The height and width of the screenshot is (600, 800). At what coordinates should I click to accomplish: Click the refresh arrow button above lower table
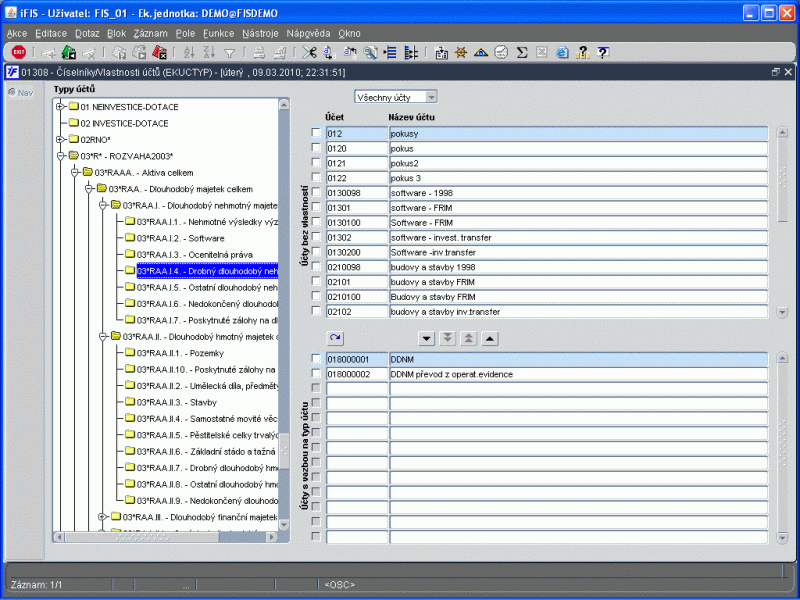335,339
